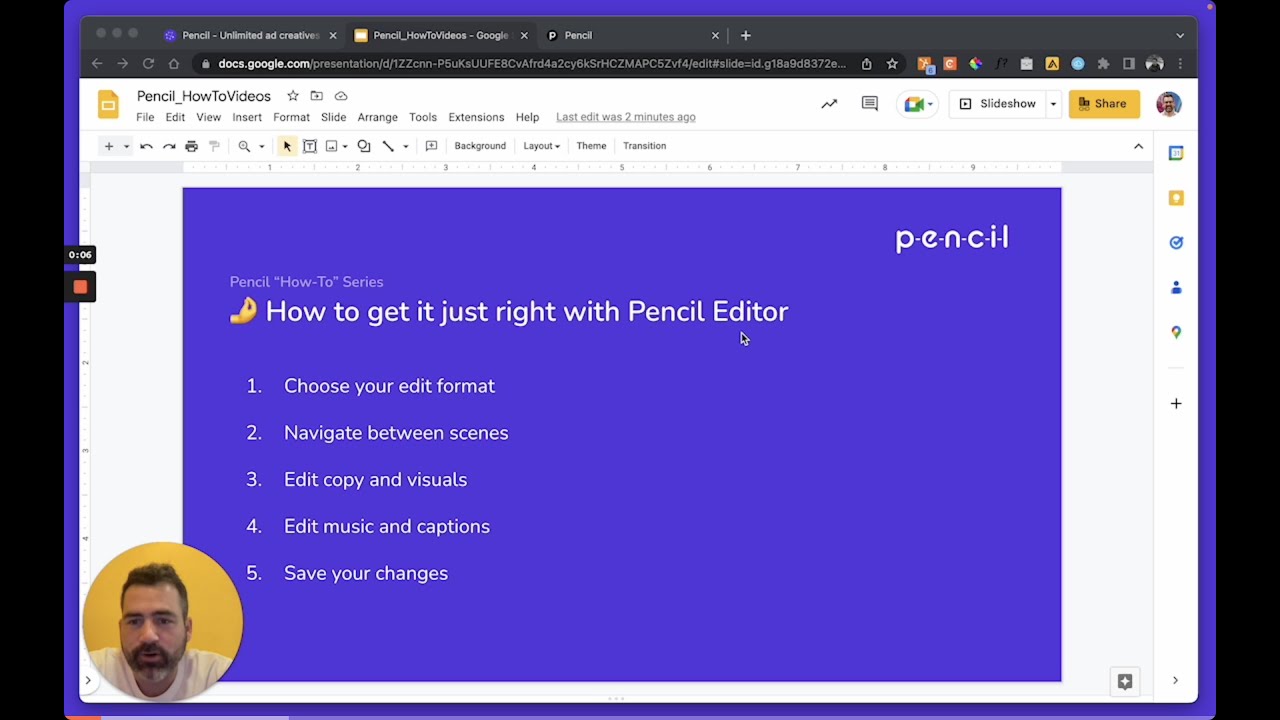The width and height of the screenshot is (1280, 720).
Task: Click the zoom magnifier tool
Action: [244, 146]
